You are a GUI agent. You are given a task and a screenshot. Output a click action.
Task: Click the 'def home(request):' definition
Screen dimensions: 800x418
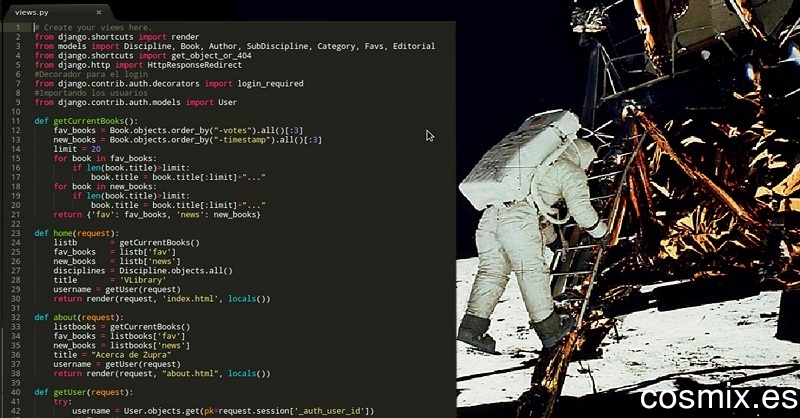(x=77, y=233)
